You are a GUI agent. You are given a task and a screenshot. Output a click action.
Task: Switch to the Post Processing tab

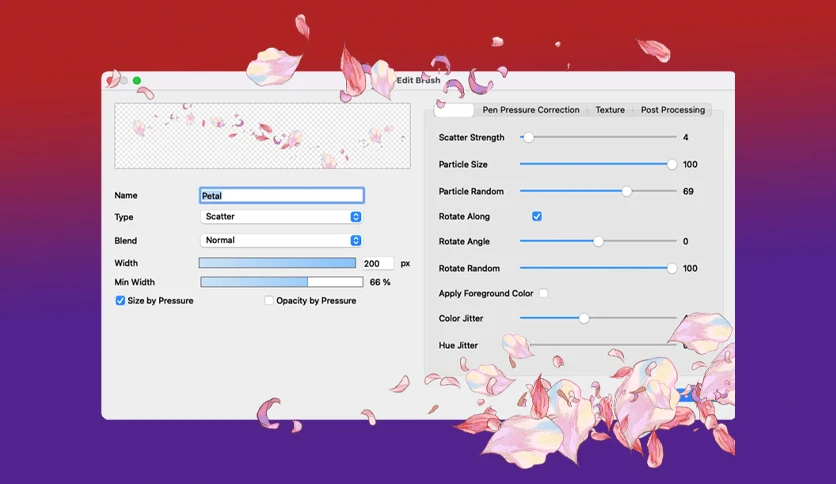coord(672,110)
